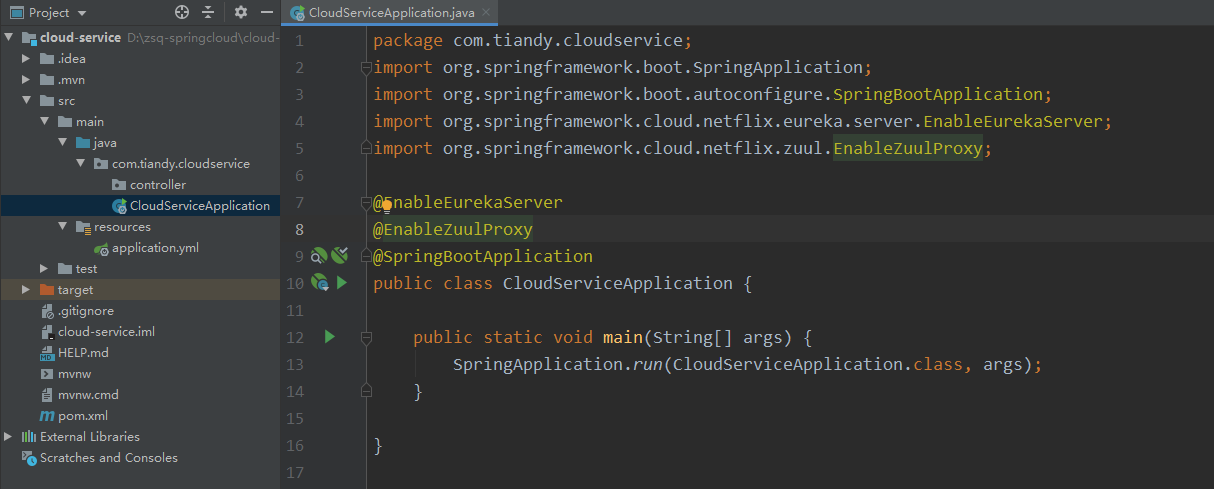Collapse the src folder
This screenshot has height=489, width=1214.
pos(28,101)
